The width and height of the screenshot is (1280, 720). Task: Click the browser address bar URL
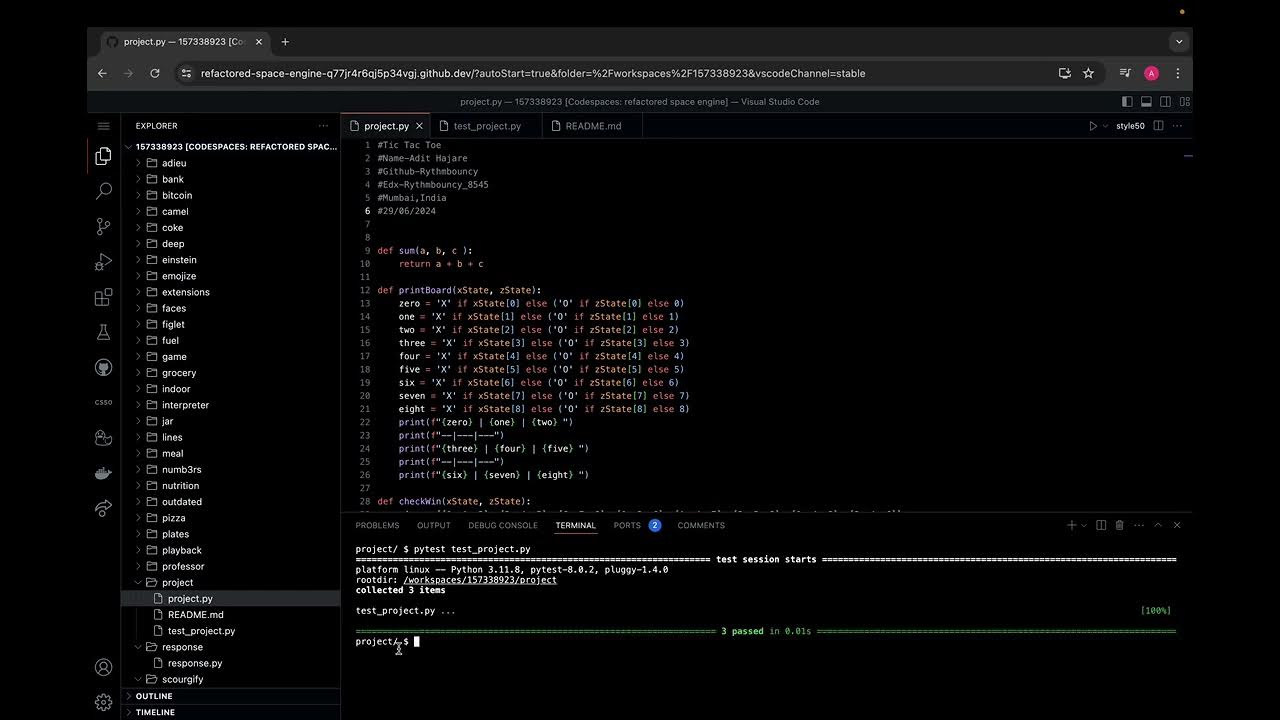[x=533, y=73]
